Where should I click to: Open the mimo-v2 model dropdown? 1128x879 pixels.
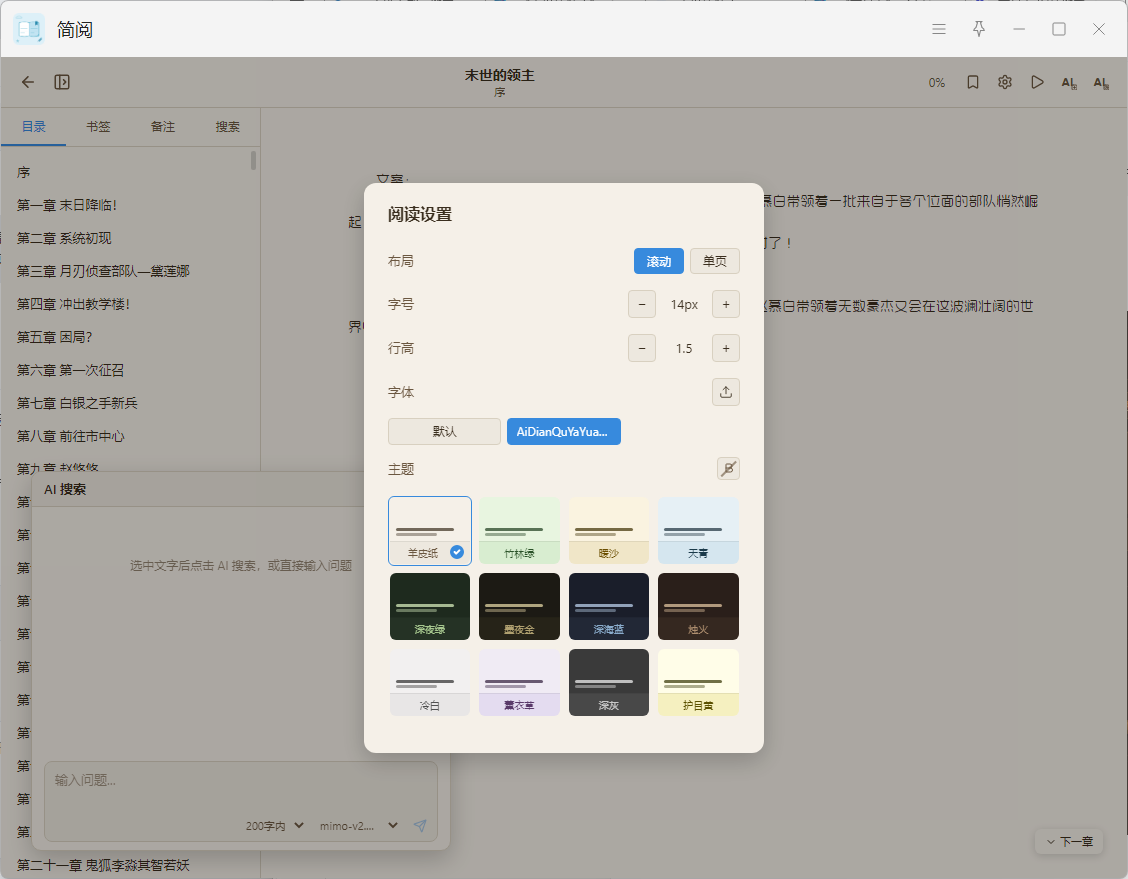tap(359, 826)
